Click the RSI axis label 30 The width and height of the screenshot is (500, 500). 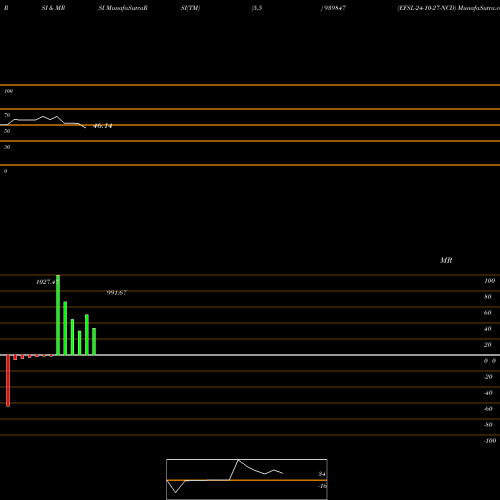(x=7, y=147)
